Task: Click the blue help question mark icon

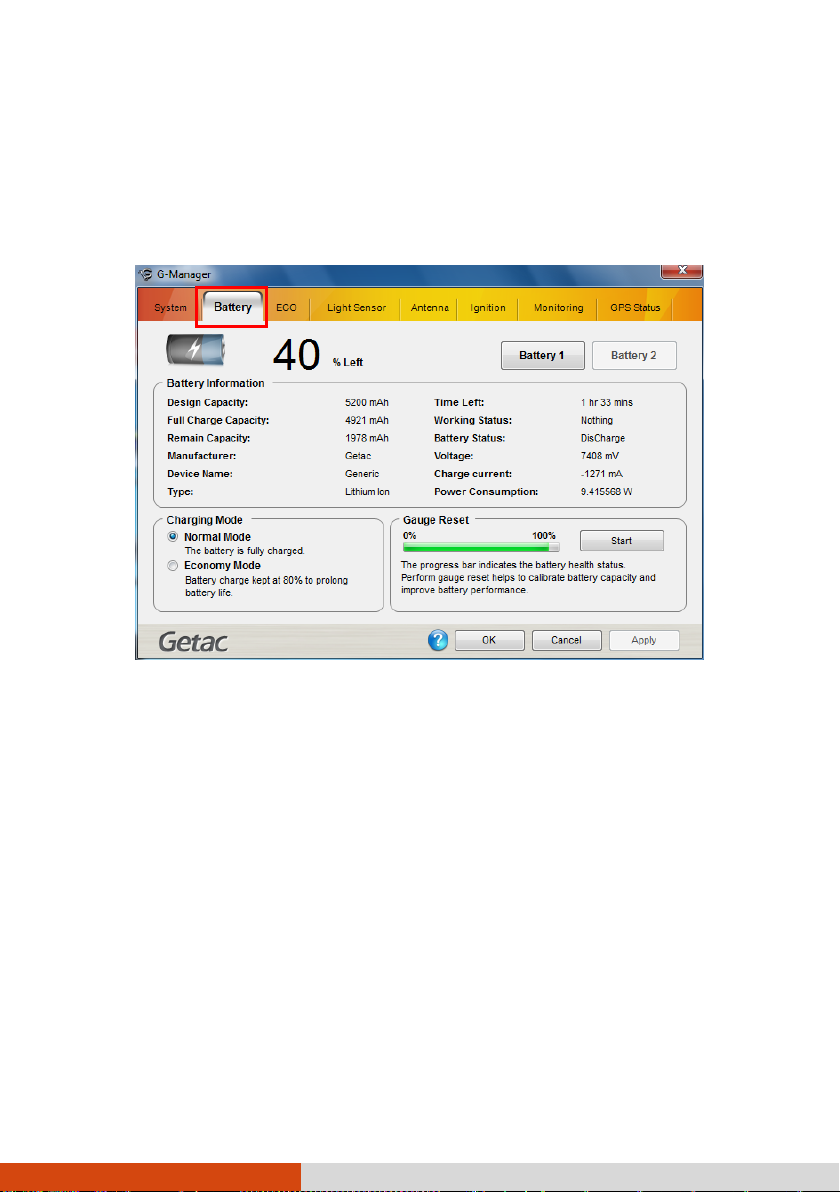Action: (x=438, y=640)
